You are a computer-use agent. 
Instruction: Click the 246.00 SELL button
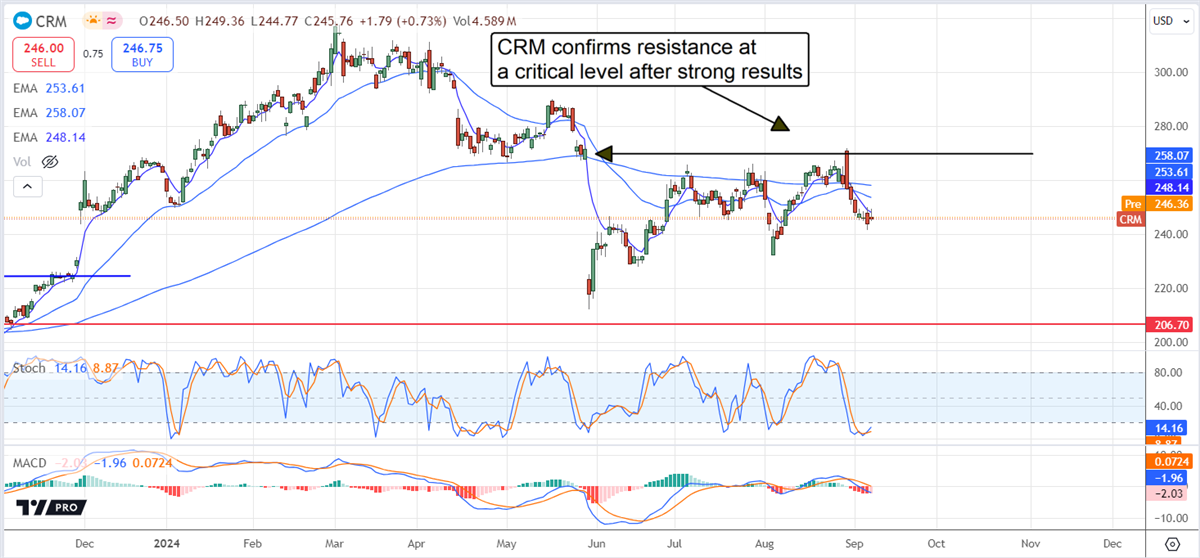[41, 54]
